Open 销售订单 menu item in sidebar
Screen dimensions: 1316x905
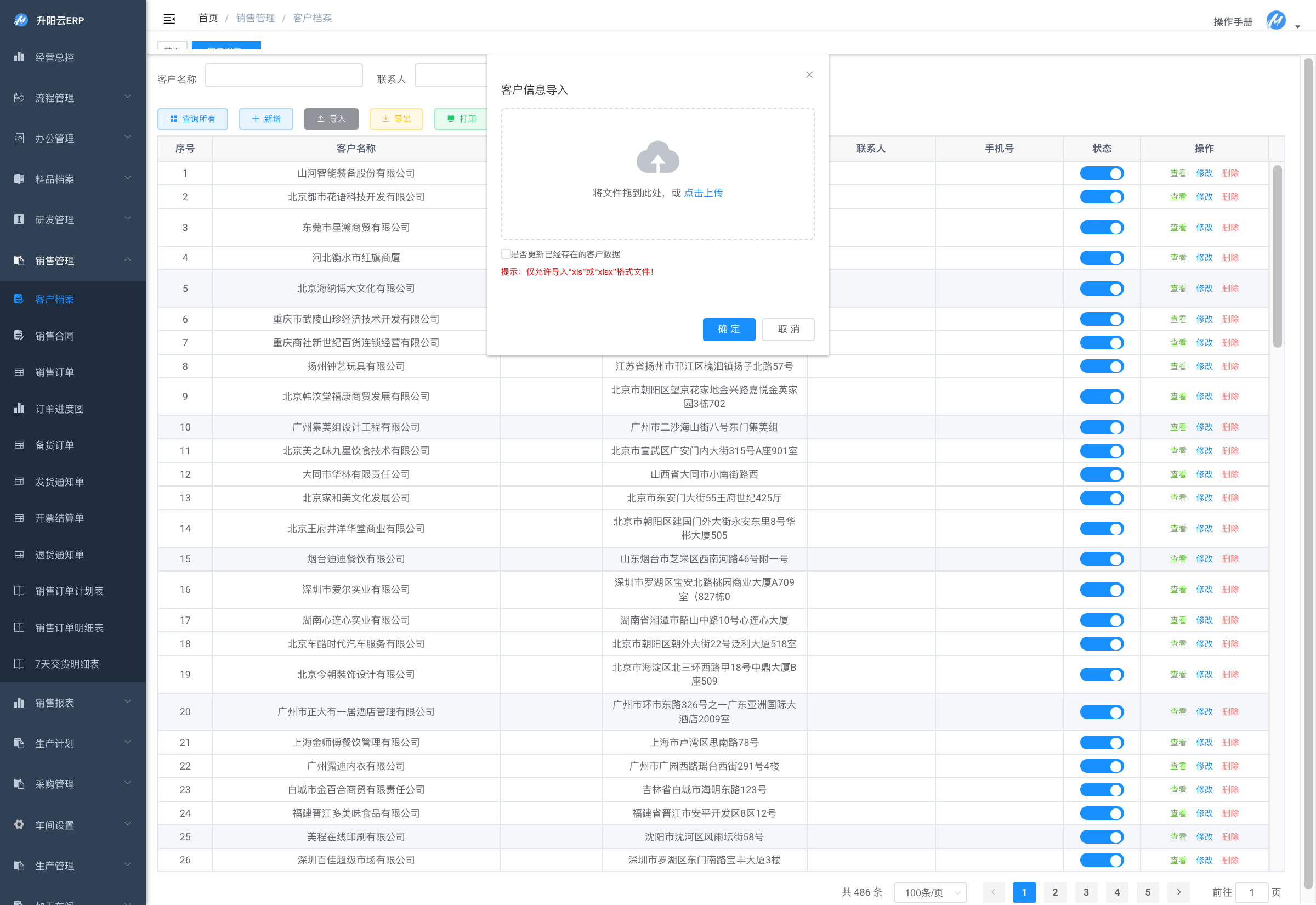click(x=54, y=372)
